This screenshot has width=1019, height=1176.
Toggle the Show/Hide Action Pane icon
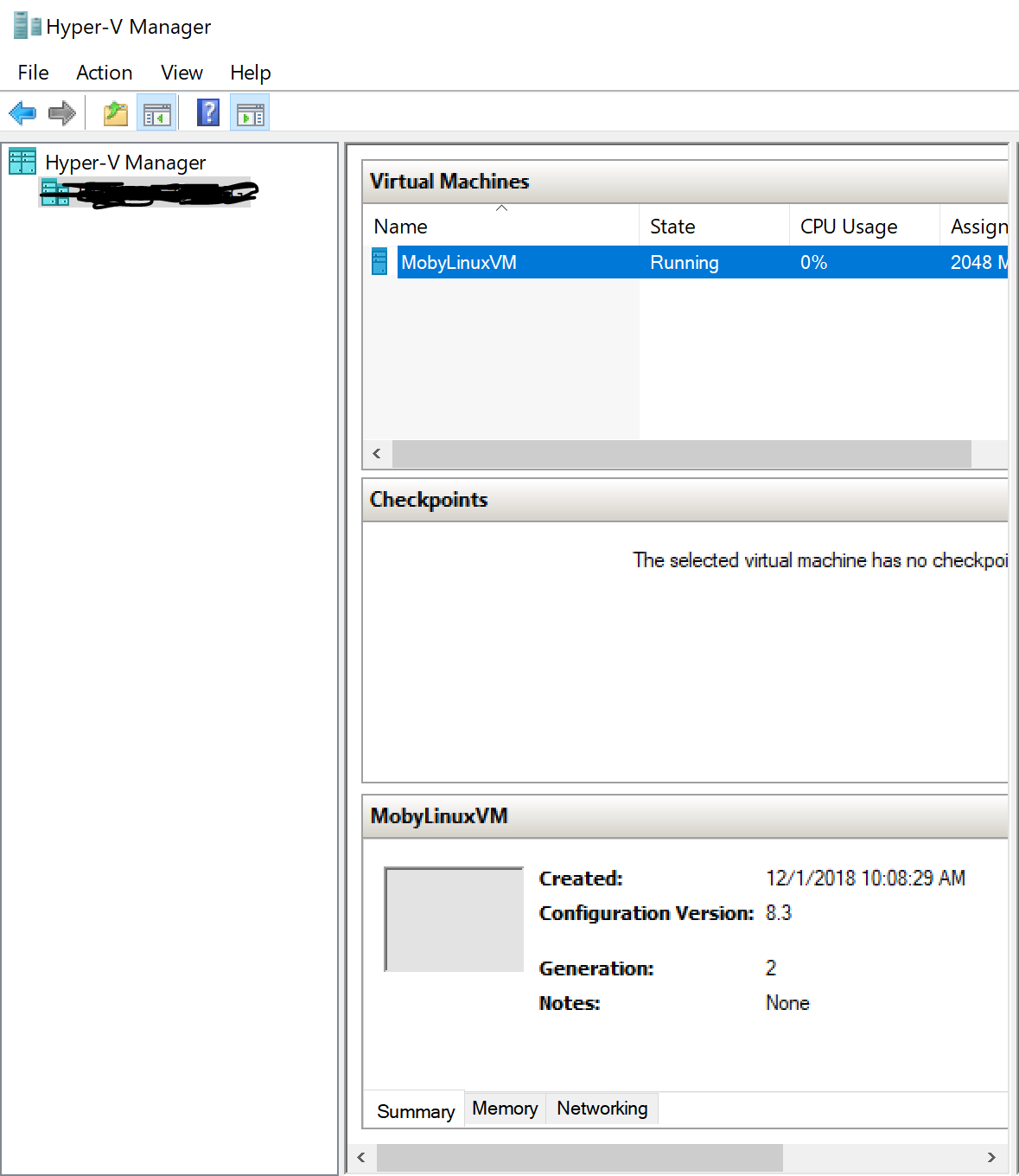click(x=250, y=112)
